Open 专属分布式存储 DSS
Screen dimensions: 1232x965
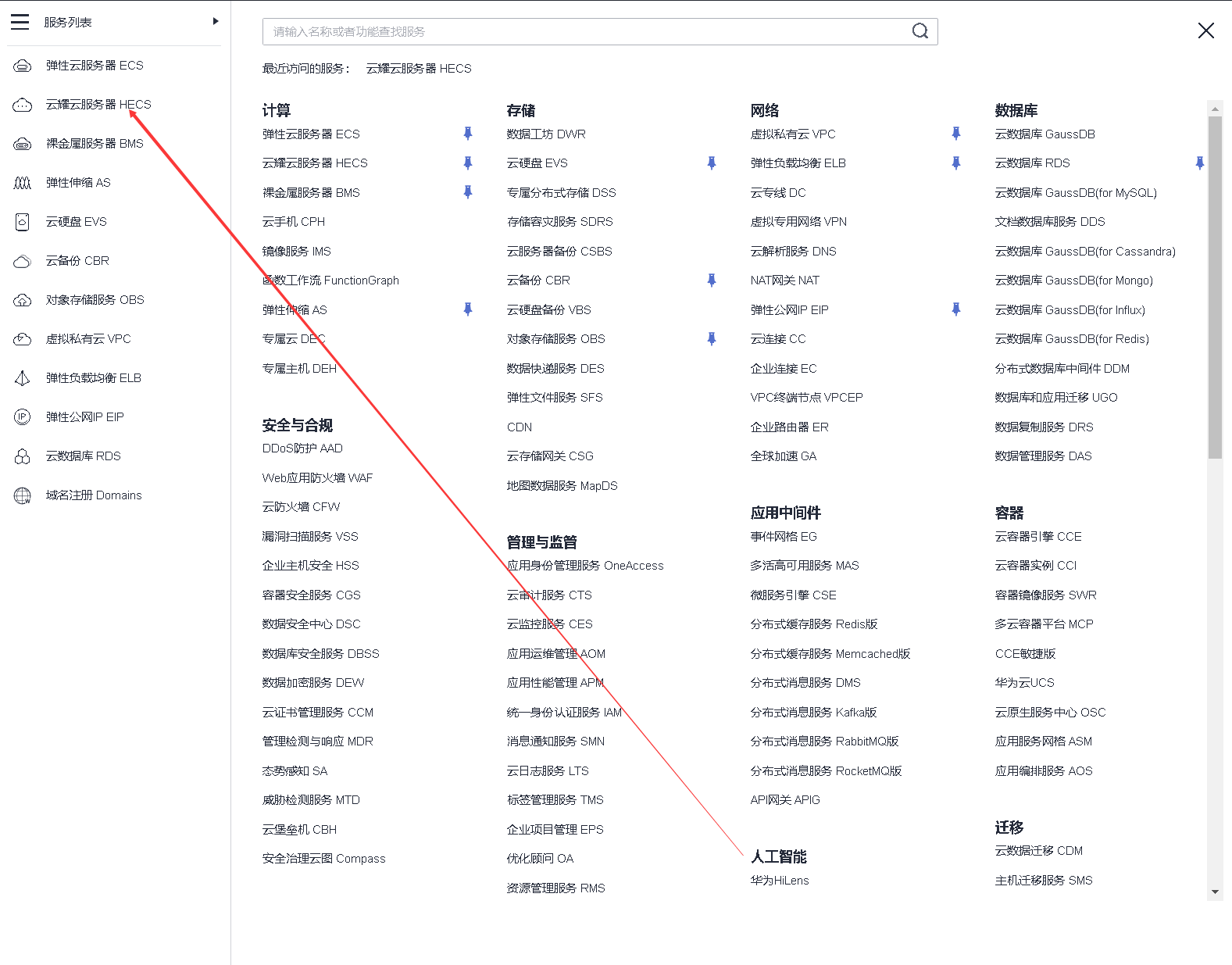562,193
